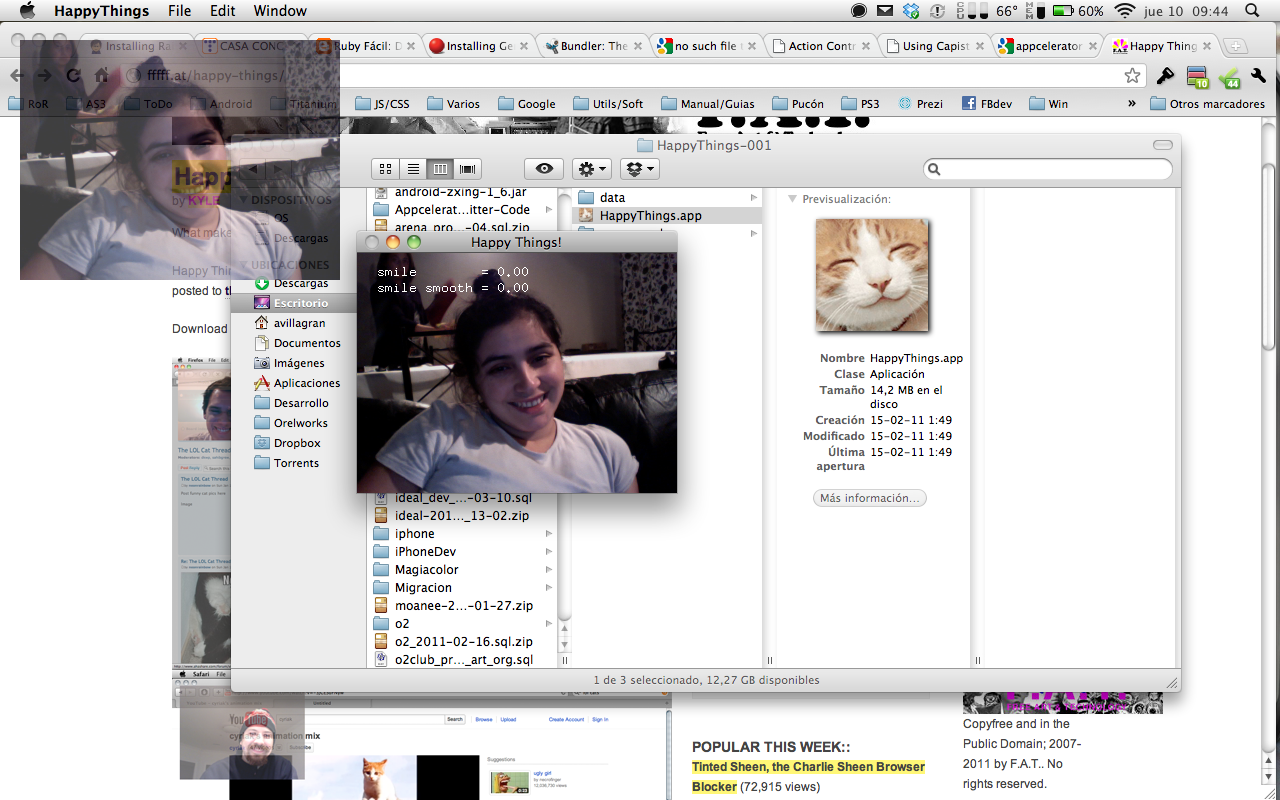Toggle Finder toolbar with pill button
Viewport: 1280px width, 800px height.
click(x=1162, y=145)
